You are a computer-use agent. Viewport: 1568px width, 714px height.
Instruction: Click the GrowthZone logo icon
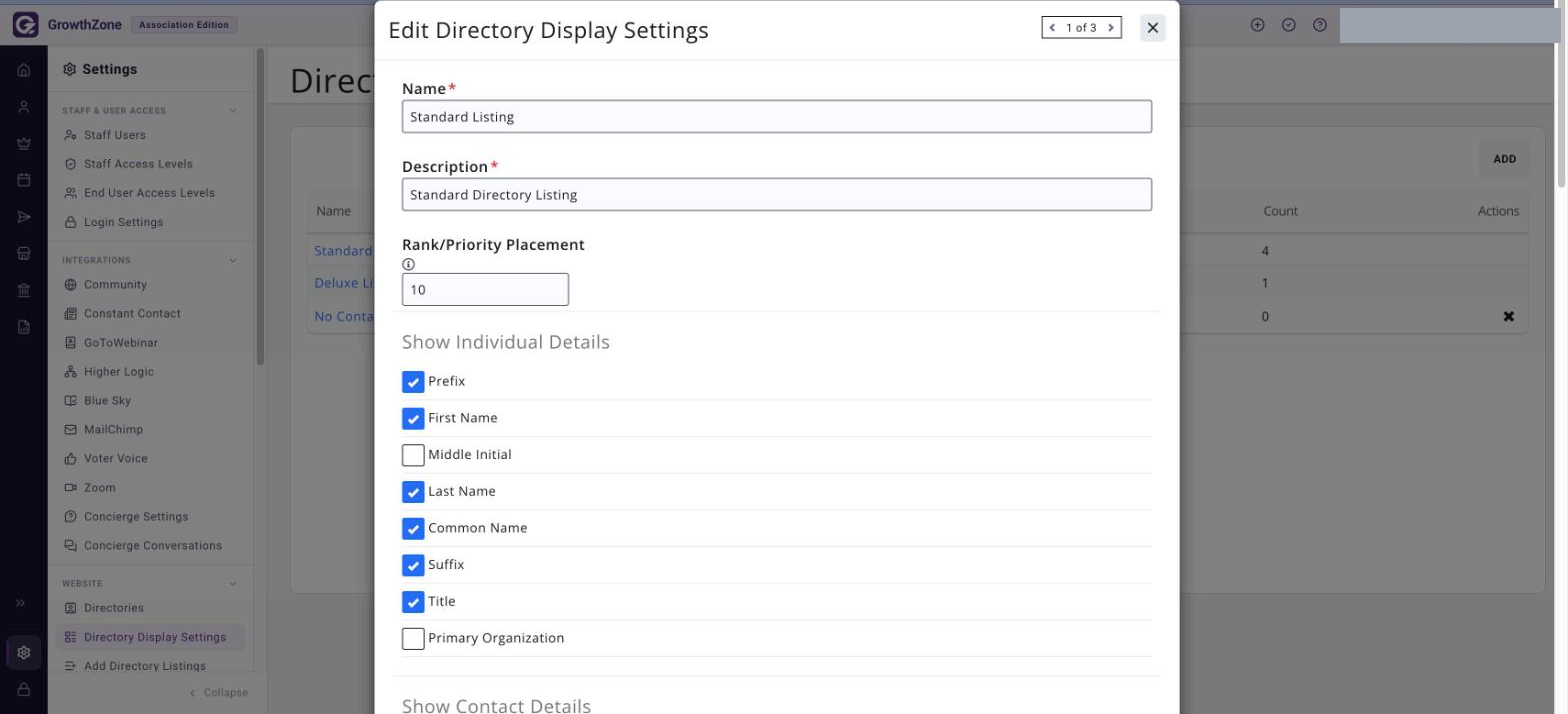pyautogui.click(x=25, y=25)
